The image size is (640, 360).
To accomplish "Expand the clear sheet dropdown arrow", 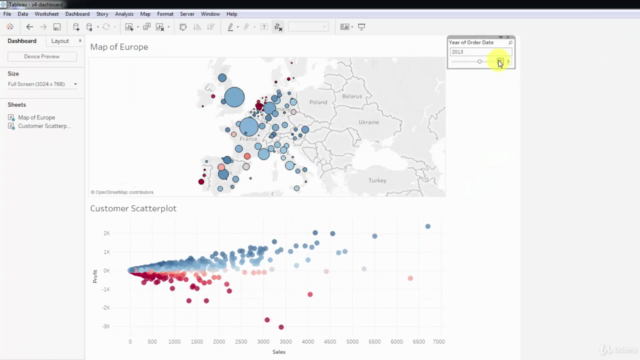I will [169, 27].
